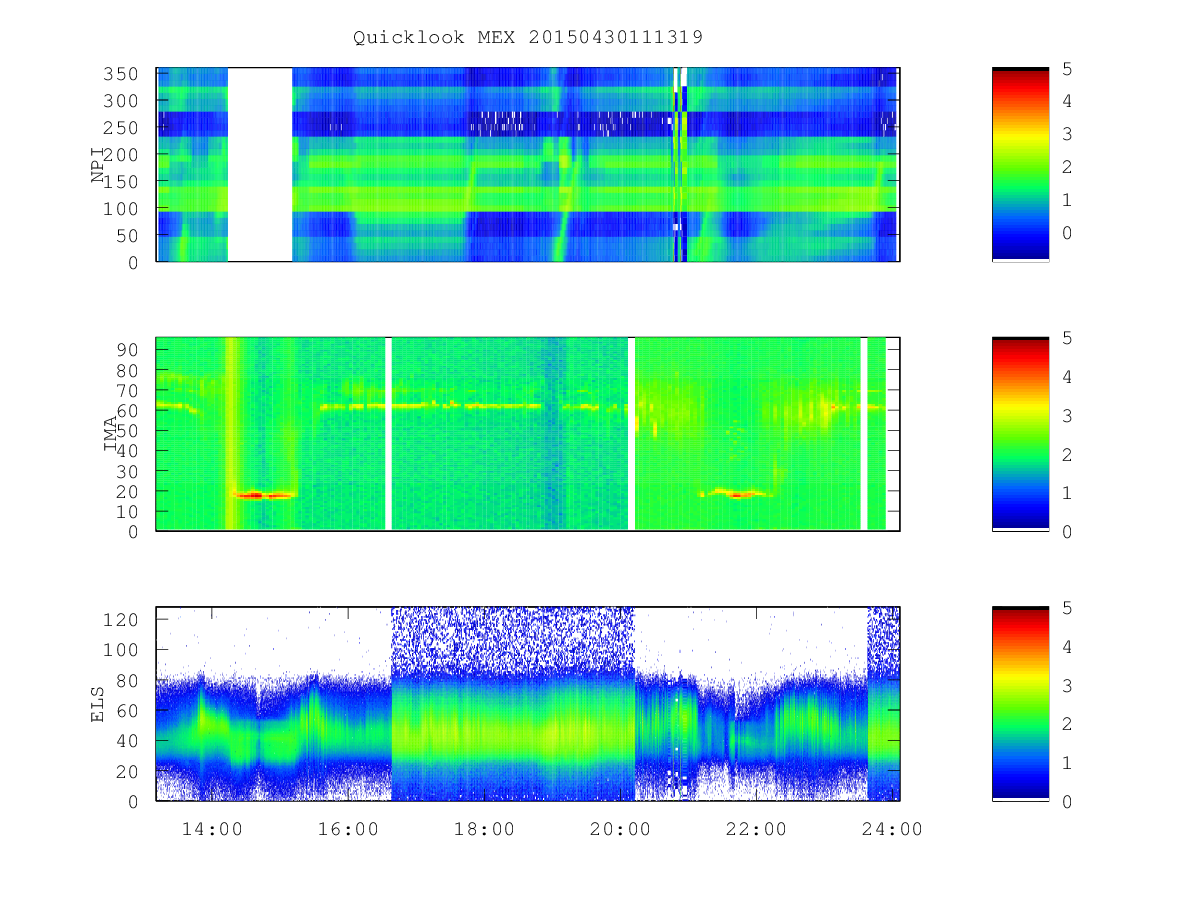Click the 16:00 time tick label
The image size is (1200, 900).
tap(348, 829)
